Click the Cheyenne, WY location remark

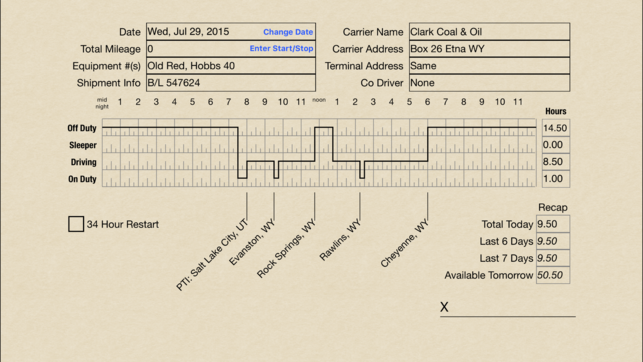[404, 243]
